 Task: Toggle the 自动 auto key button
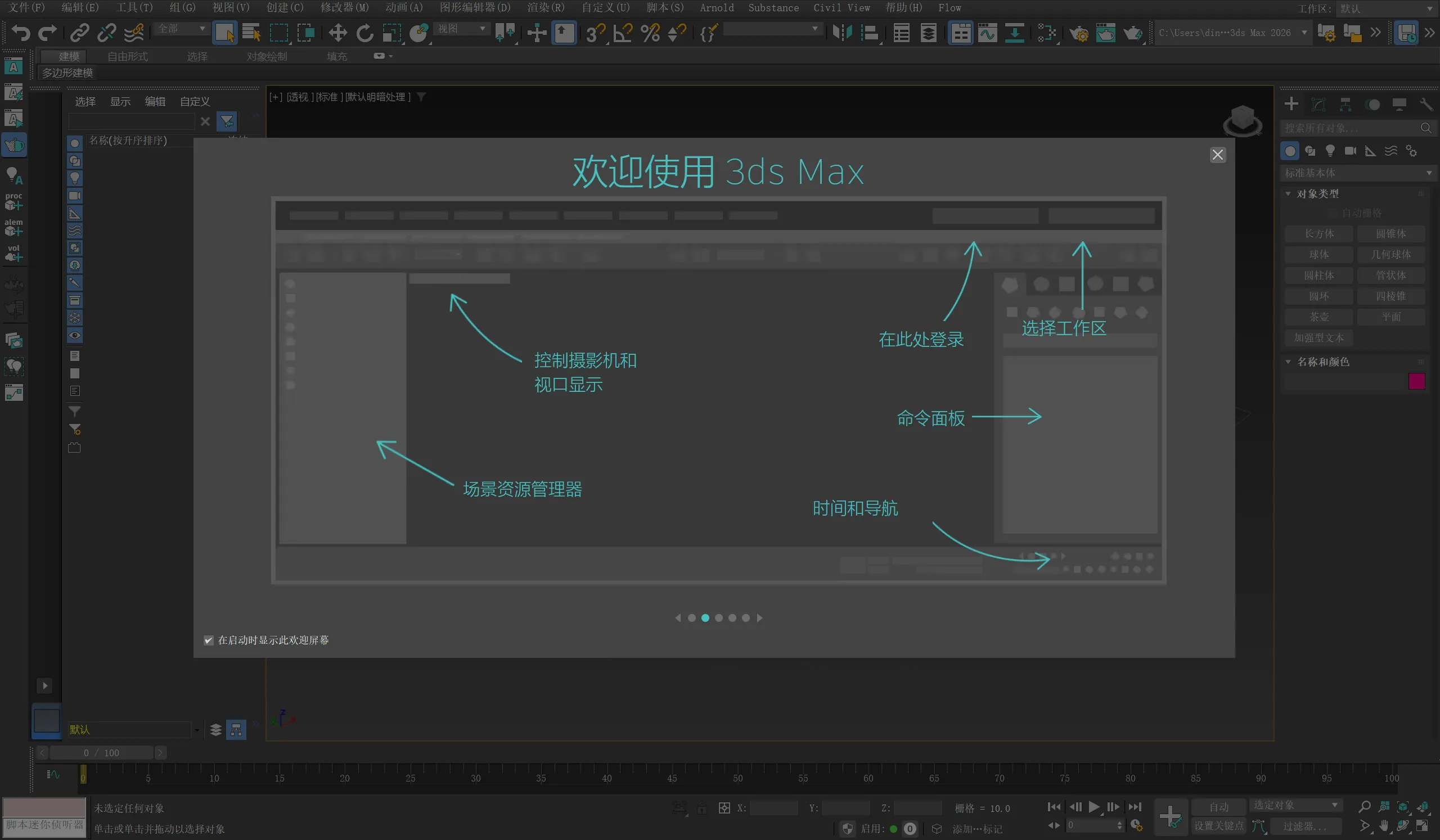(x=1218, y=806)
